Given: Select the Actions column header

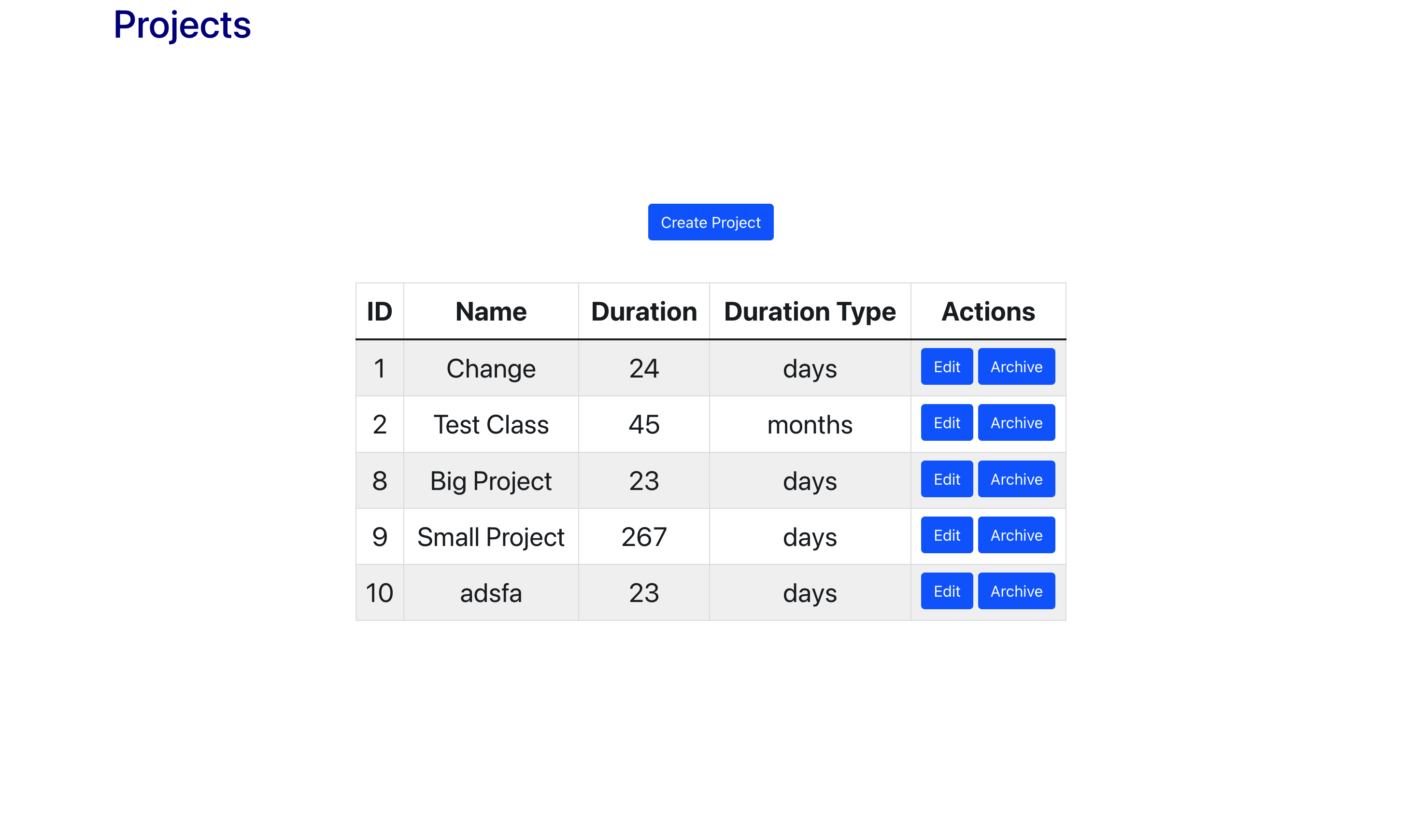Looking at the screenshot, I should click(x=988, y=311).
